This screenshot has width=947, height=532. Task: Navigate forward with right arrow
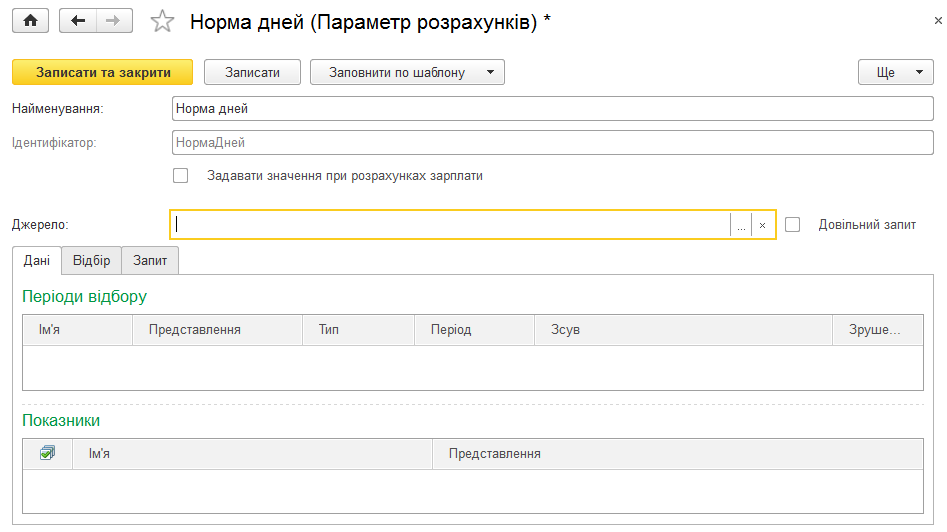point(114,21)
